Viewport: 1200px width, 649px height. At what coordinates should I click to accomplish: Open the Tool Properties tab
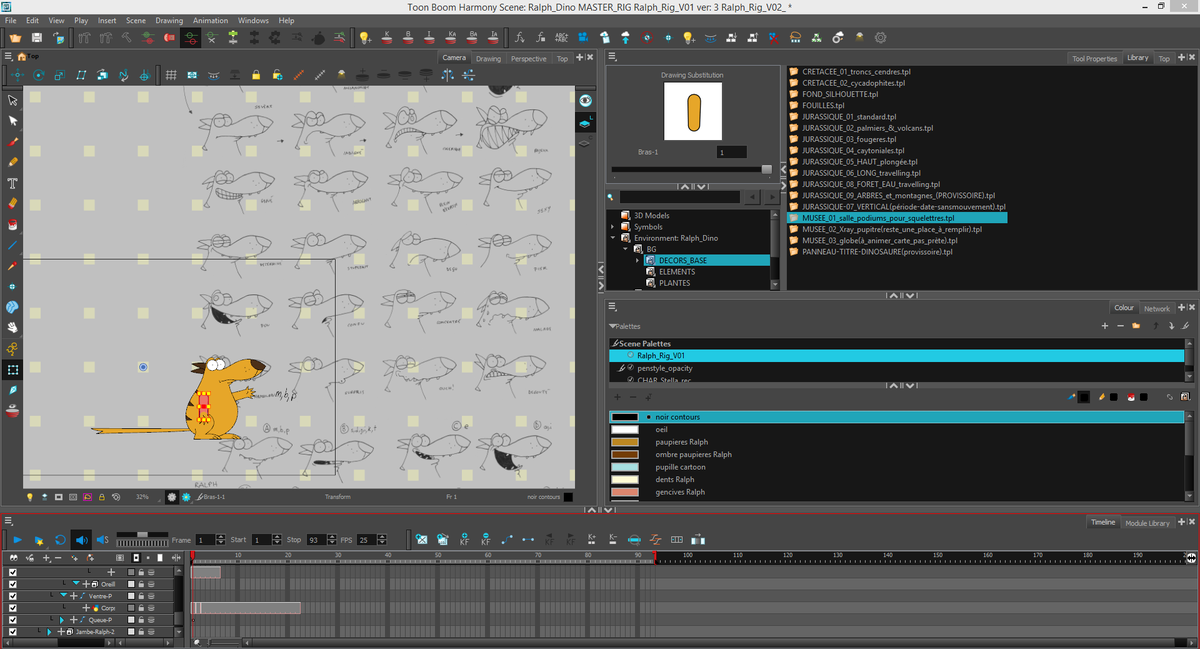1094,59
